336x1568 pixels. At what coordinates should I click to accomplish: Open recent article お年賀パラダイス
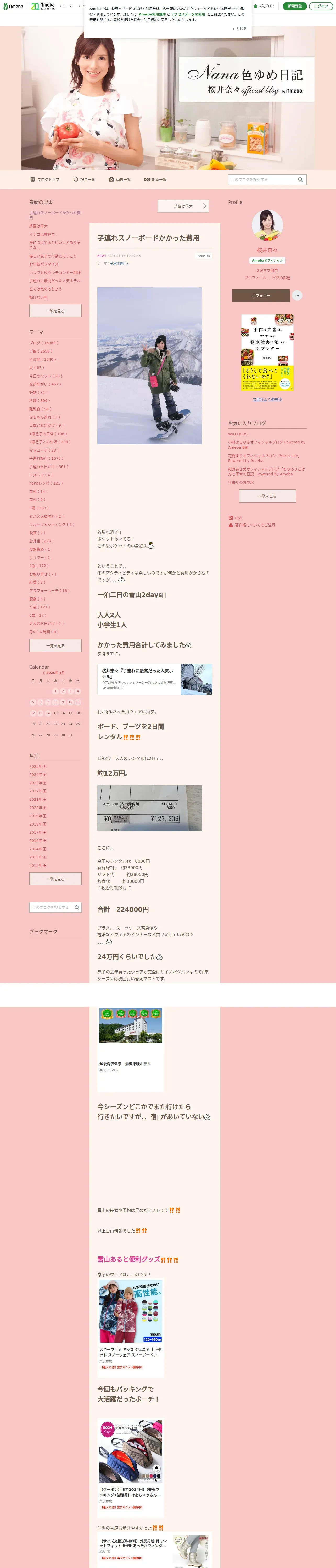tap(44, 264)
